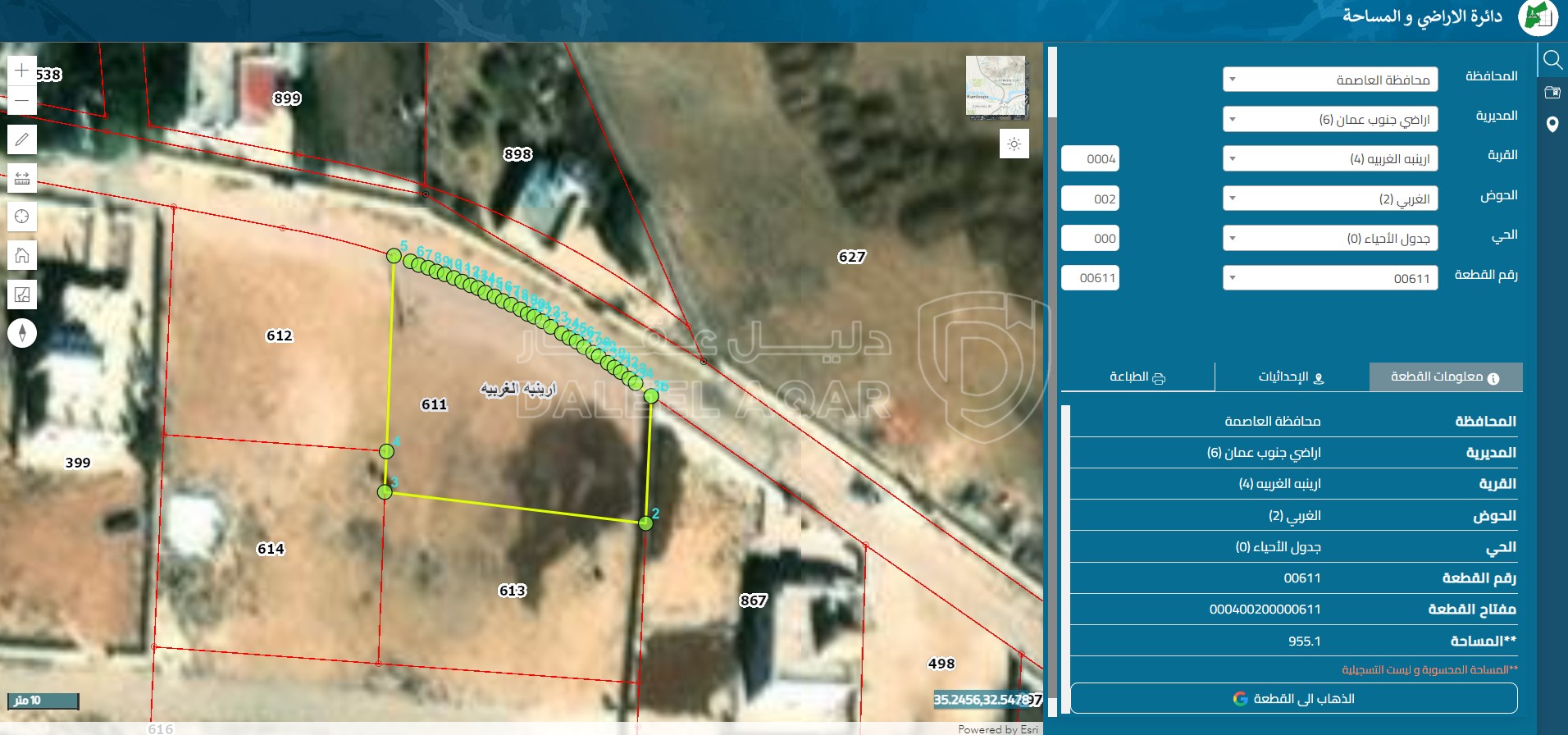This screenshot has width=1568, height=735.
Task: Toggle the brightness sun icon on map
Action: pyautogui.click(x=1014, y=144)
